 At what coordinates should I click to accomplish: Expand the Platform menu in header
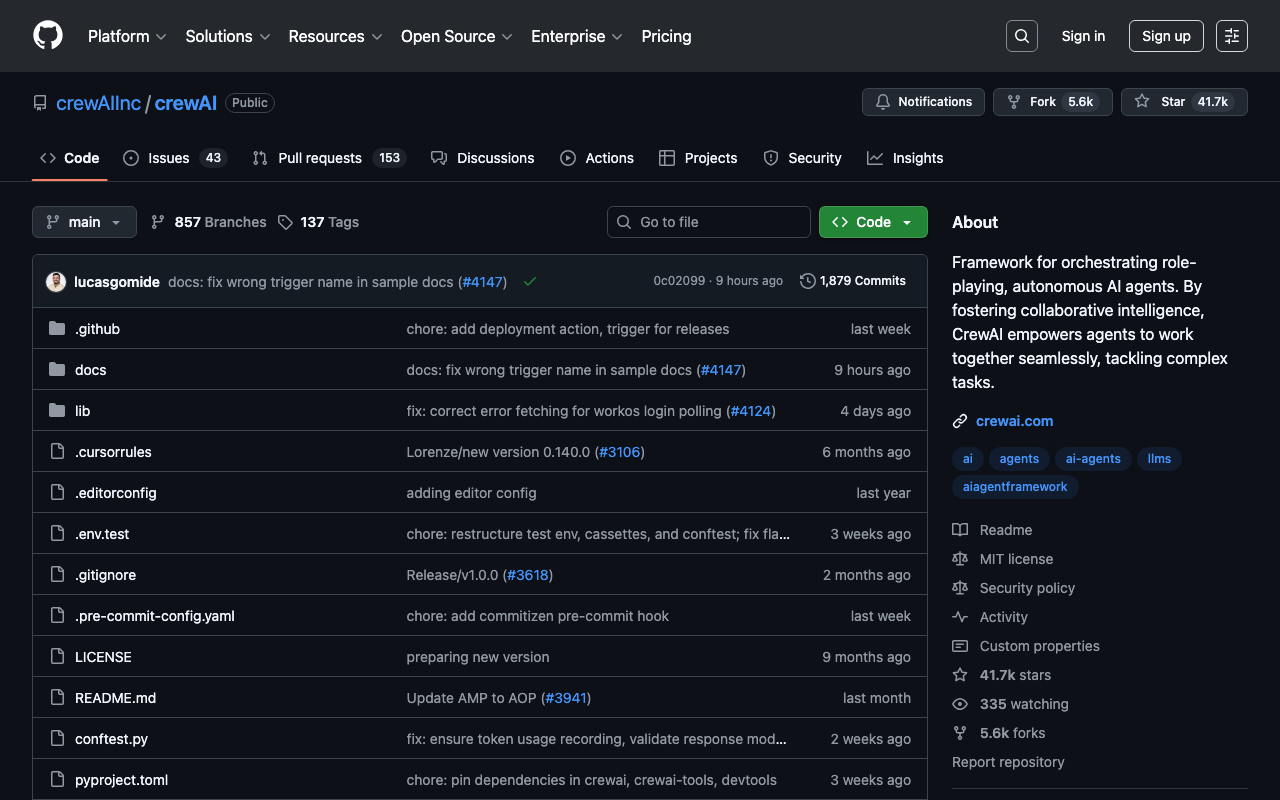127,36
